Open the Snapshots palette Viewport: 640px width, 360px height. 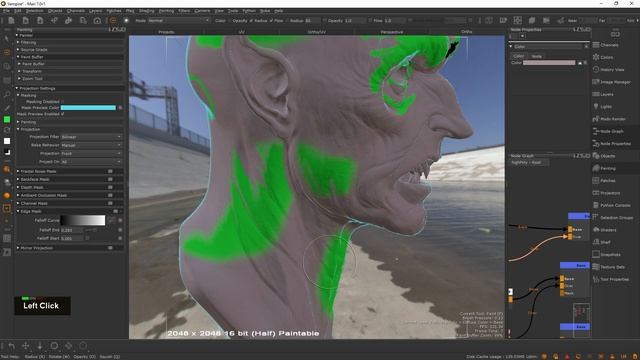point(607,254)
